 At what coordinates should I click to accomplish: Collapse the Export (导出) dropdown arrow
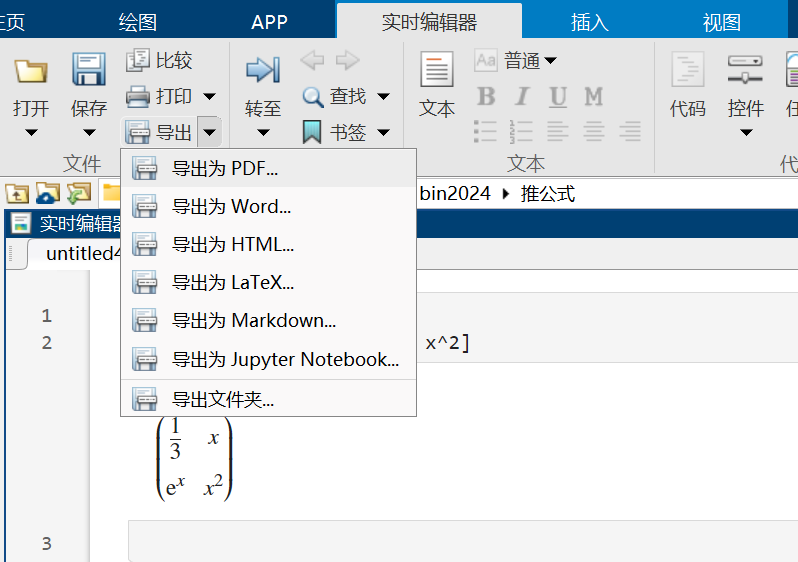point(209,132)
